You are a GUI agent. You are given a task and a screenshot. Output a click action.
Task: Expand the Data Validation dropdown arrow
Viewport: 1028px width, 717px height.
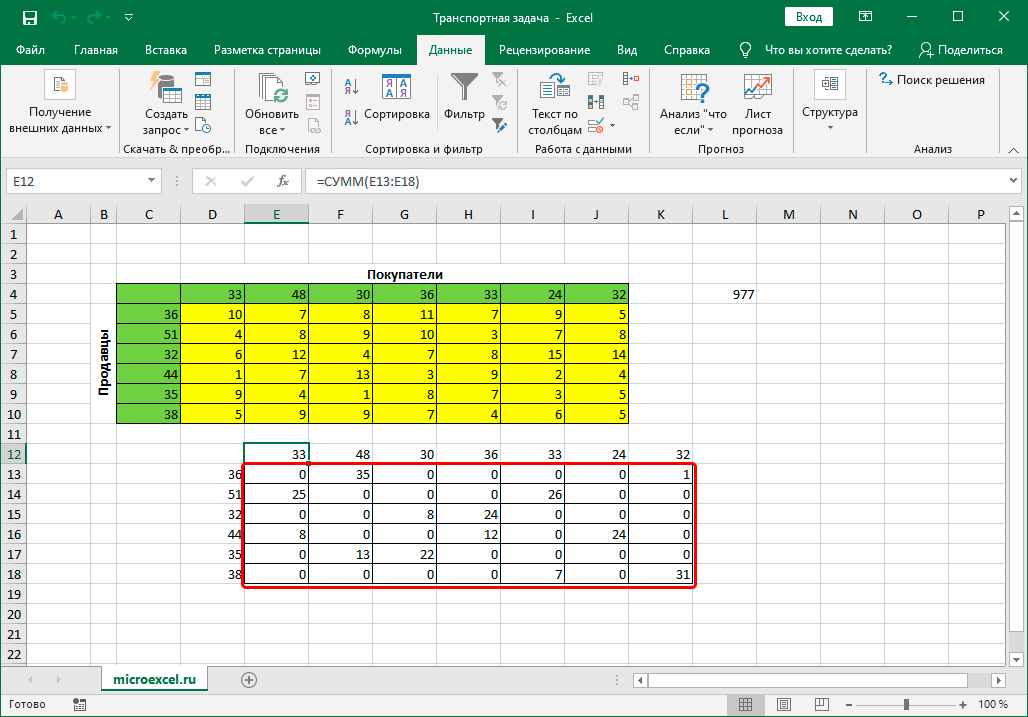coord(612,125)
